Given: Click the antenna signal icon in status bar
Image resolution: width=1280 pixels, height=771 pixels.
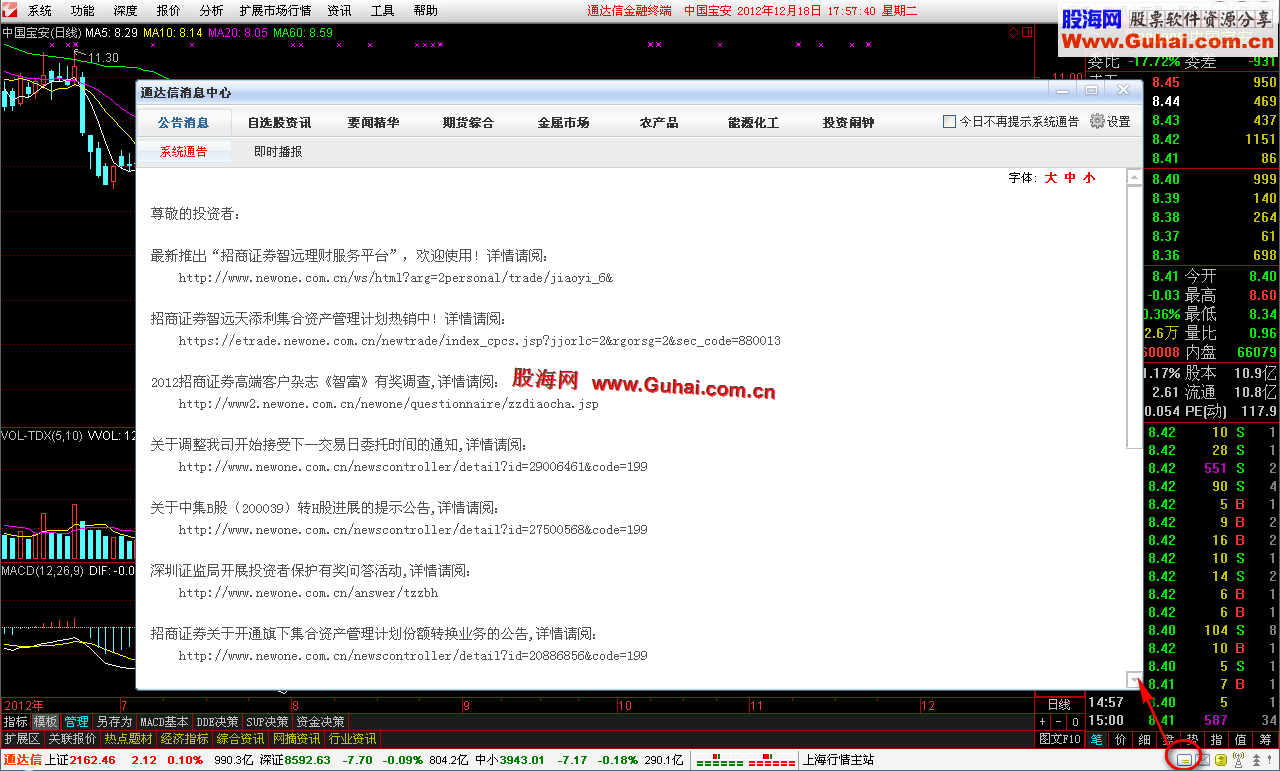Looking at the screenshot, I should coord(1239,760).
